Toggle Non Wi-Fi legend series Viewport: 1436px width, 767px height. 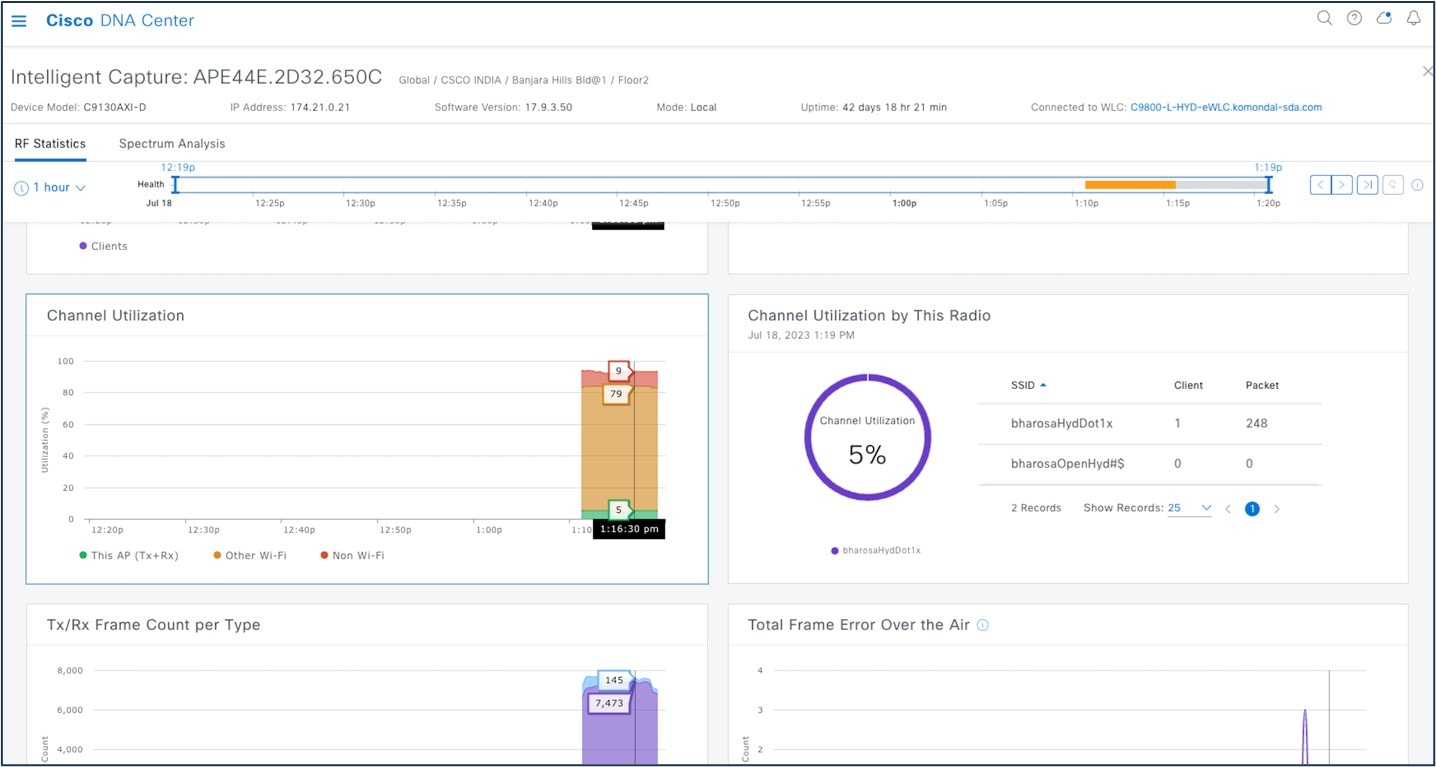click(x=352, y=555)
